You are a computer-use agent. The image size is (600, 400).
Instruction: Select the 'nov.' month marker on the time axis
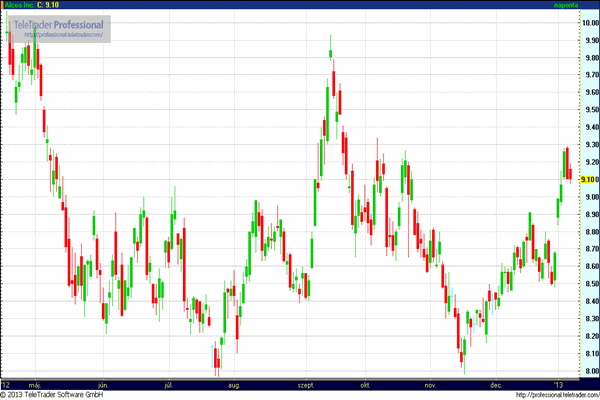[431, 384]
